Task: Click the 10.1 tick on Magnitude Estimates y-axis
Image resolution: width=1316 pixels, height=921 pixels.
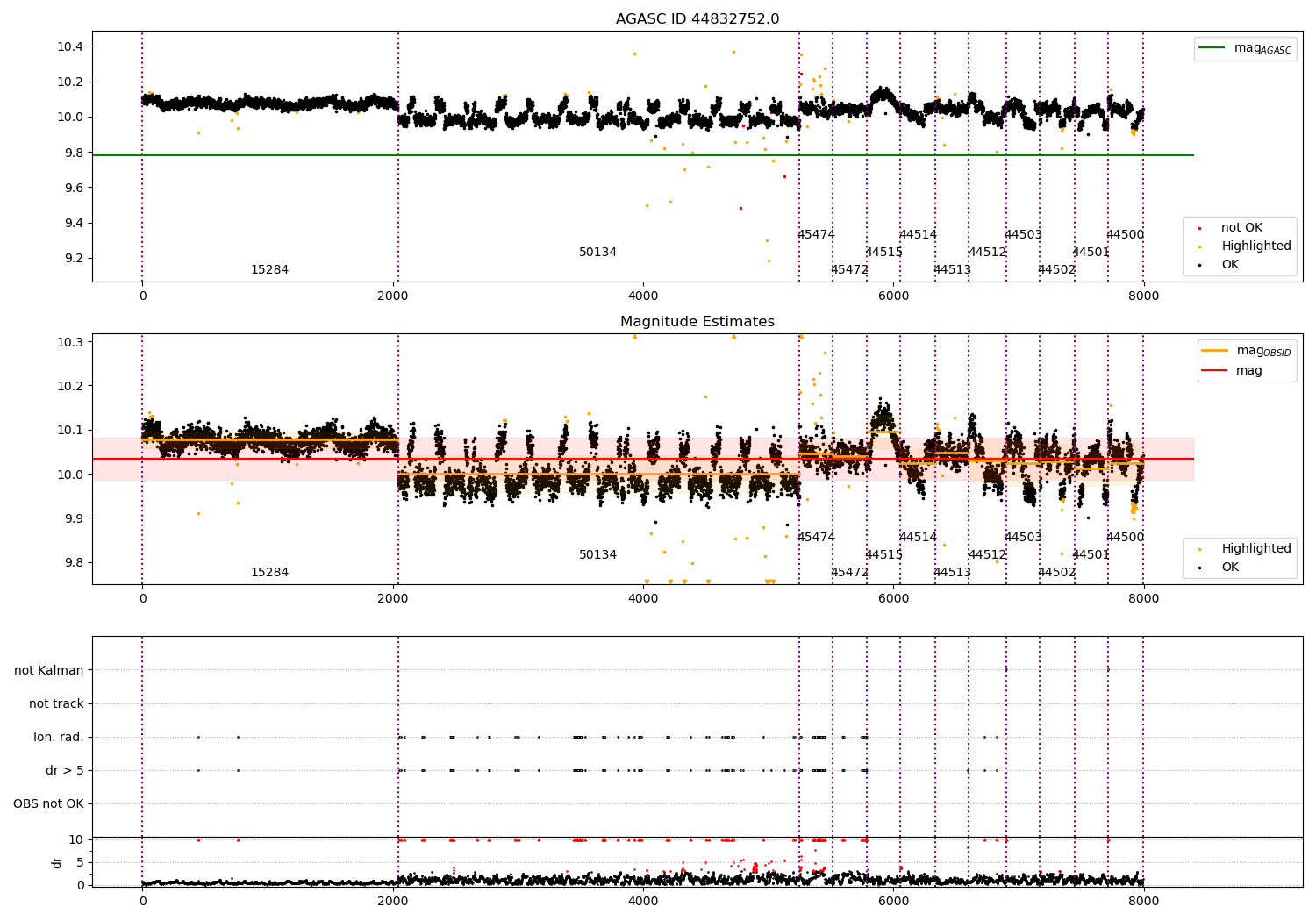Action: [70, 431]
